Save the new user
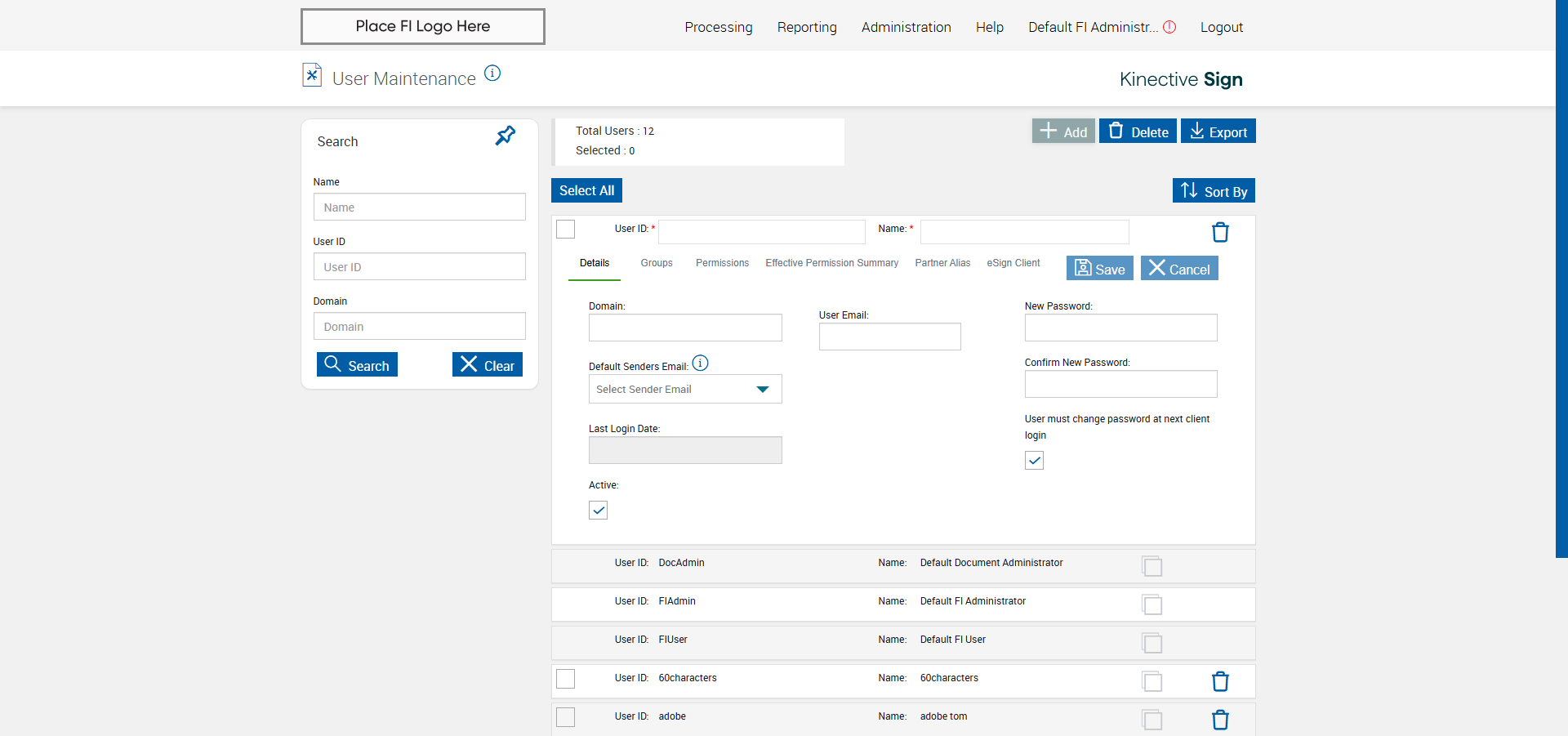Viewport: 1568px width, 736px height. coord(1099,268)
